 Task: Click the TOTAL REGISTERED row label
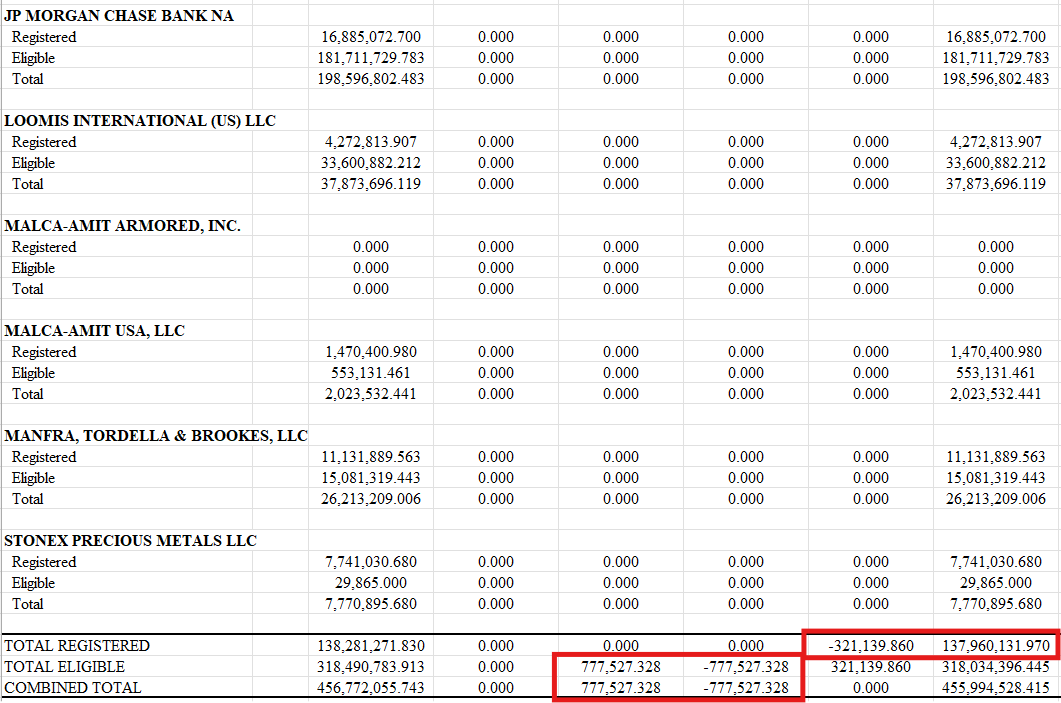pyautogui.click(x=77, y=646)
